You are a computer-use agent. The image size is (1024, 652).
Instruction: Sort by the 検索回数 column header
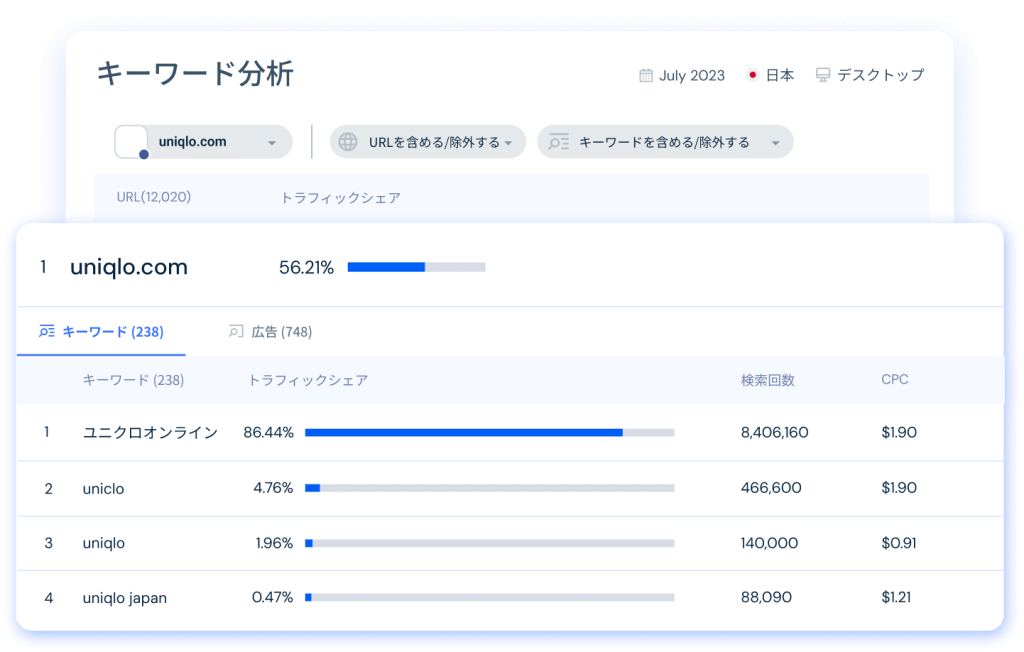pos(767,380)
